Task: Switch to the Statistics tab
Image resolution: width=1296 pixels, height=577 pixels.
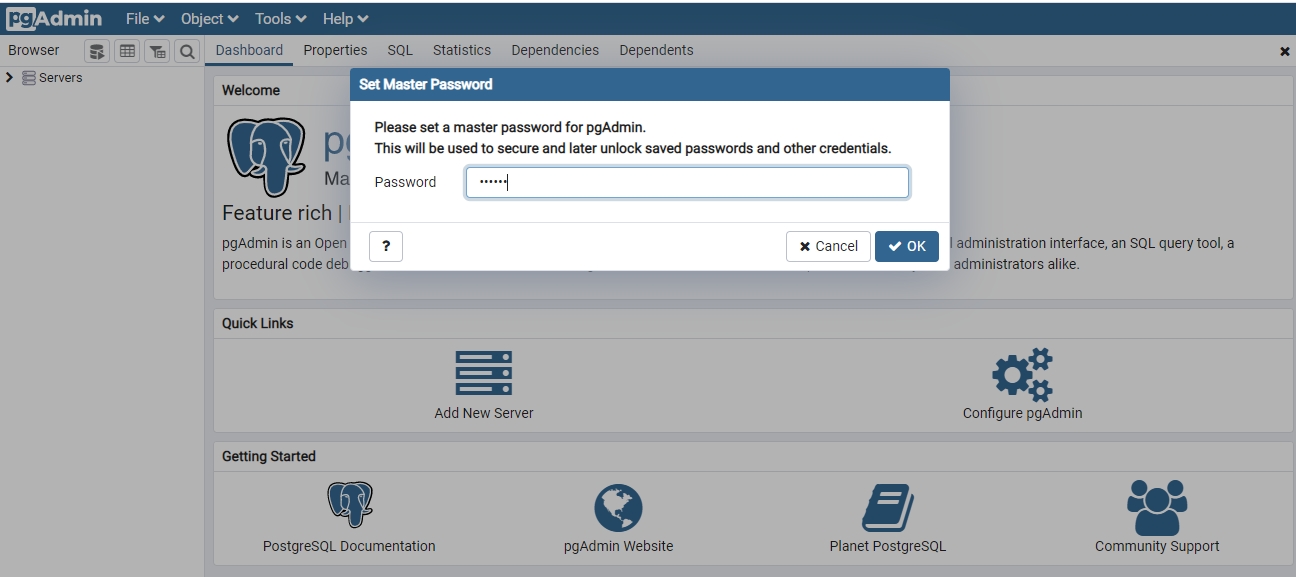Action: (461, 50)
